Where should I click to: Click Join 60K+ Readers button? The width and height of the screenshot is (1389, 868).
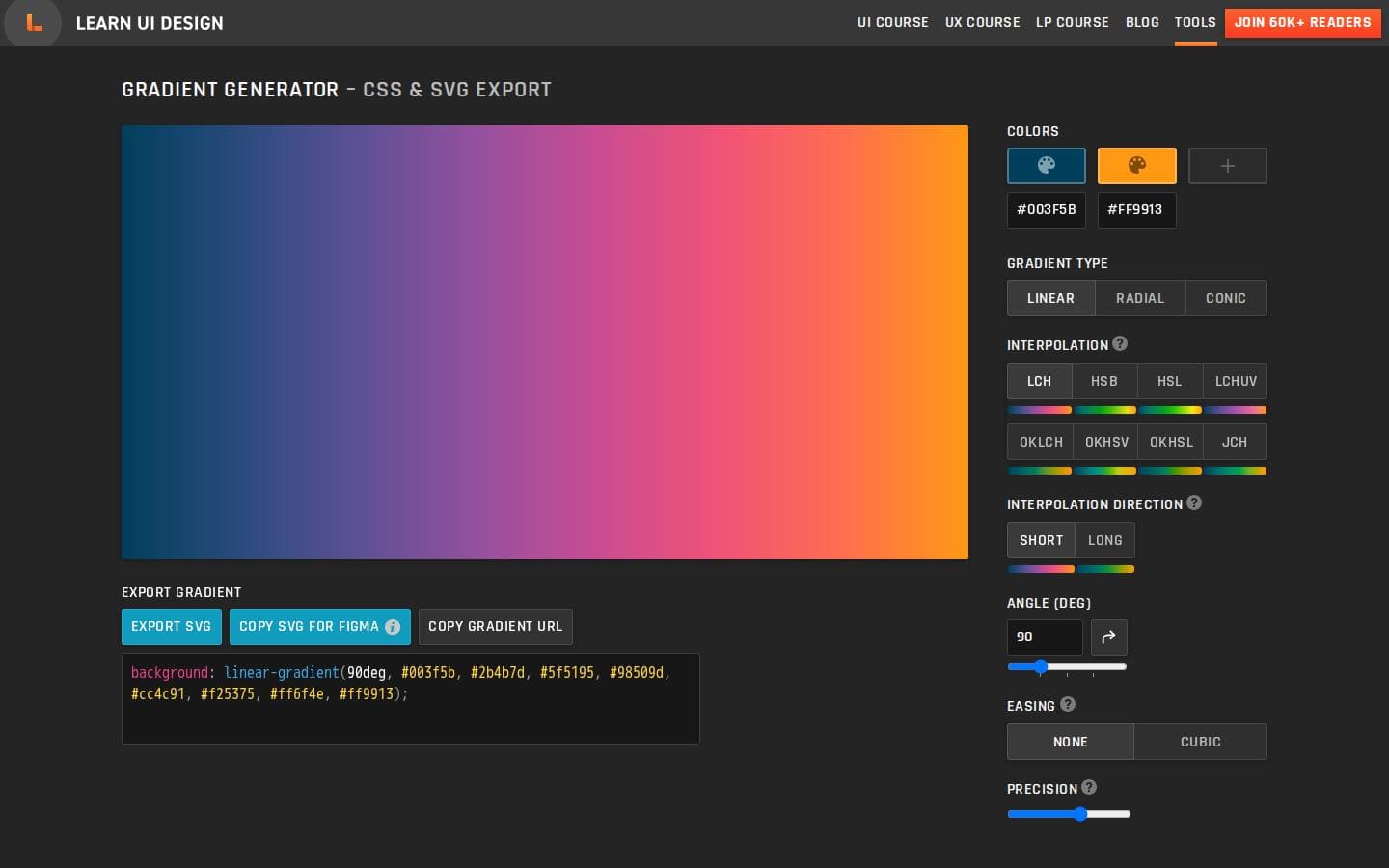coord(1303,22)
